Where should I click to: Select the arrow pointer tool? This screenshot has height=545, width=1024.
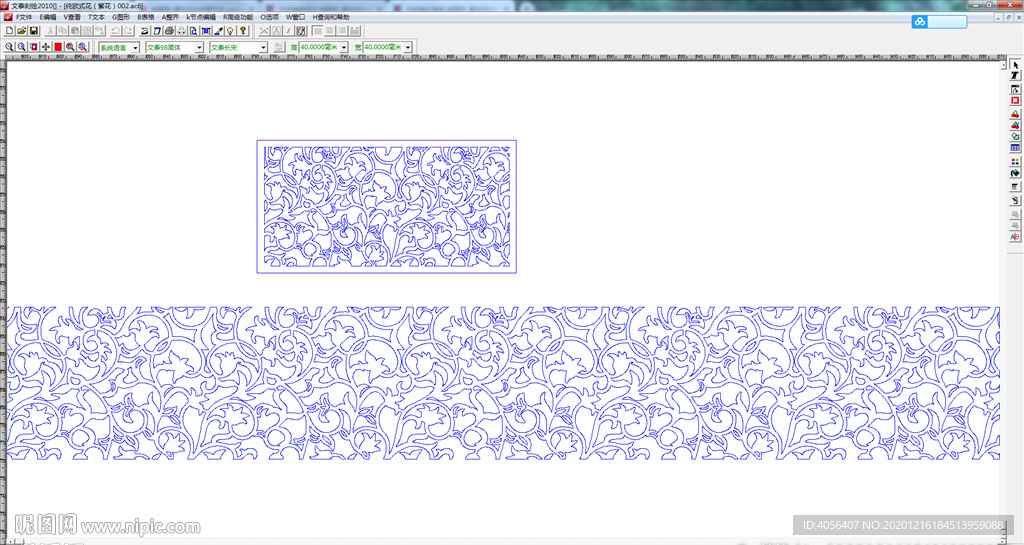[1015, 65]
